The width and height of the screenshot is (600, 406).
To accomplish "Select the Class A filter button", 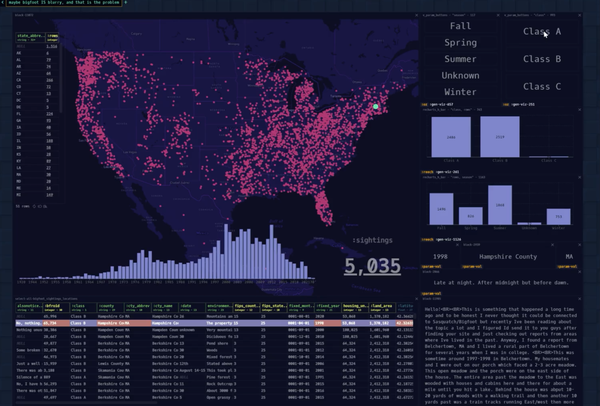I will pos(542,31).
